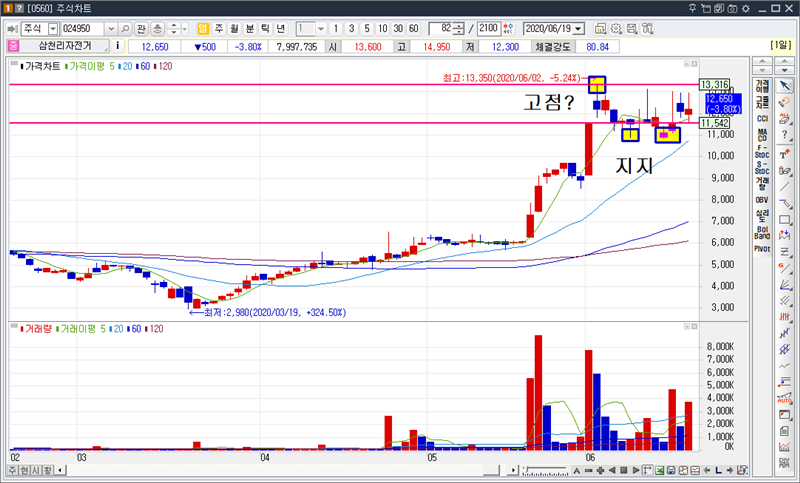Select the straight trend line tool
This screenshot has height=483, width=800.
coord(784,187)
